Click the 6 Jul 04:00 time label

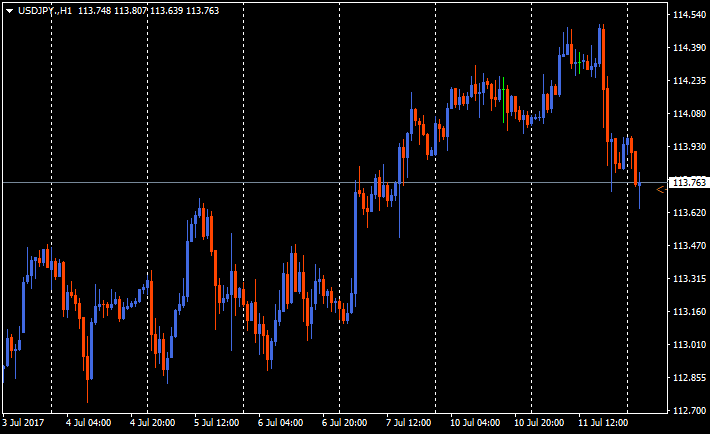[280, 423]
